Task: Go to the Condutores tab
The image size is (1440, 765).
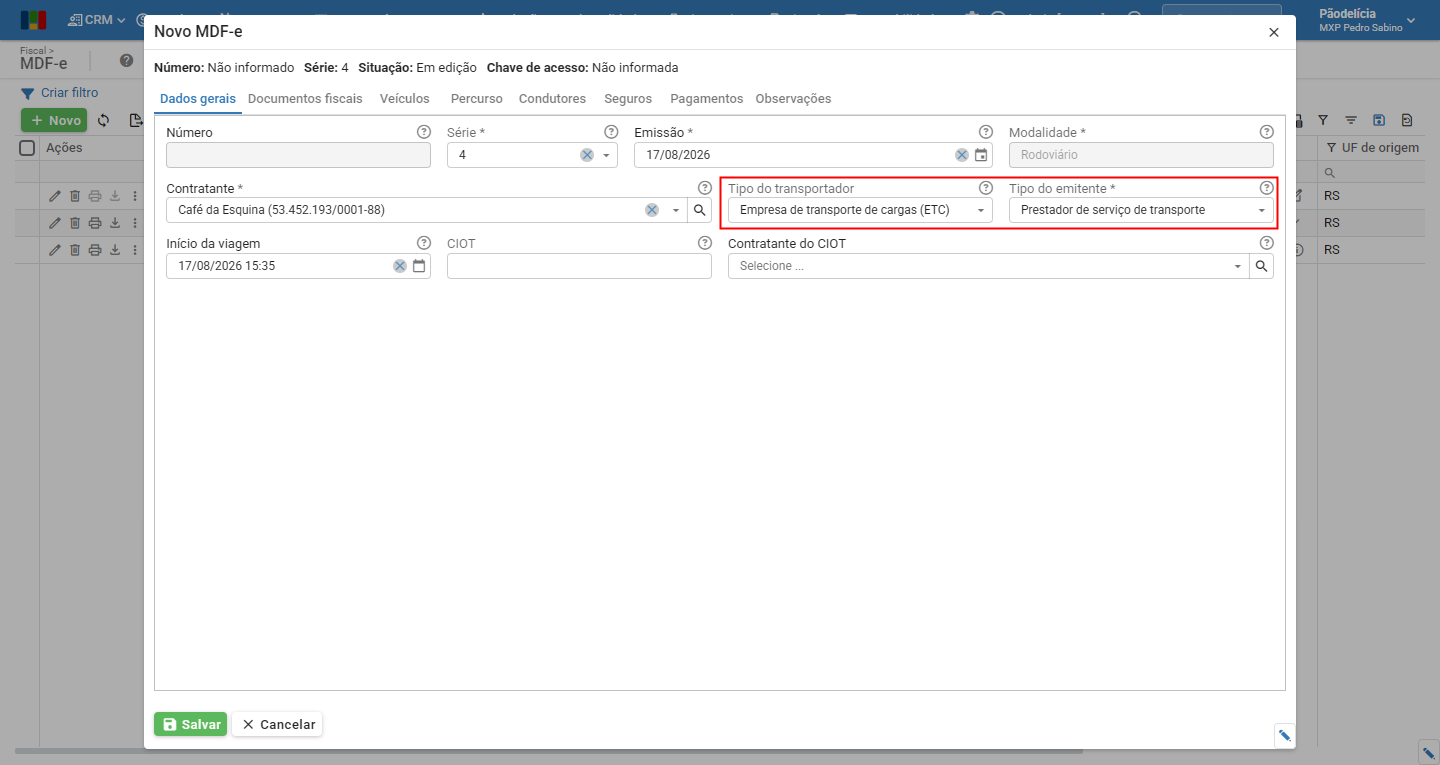Action: (x=552, y=99)
